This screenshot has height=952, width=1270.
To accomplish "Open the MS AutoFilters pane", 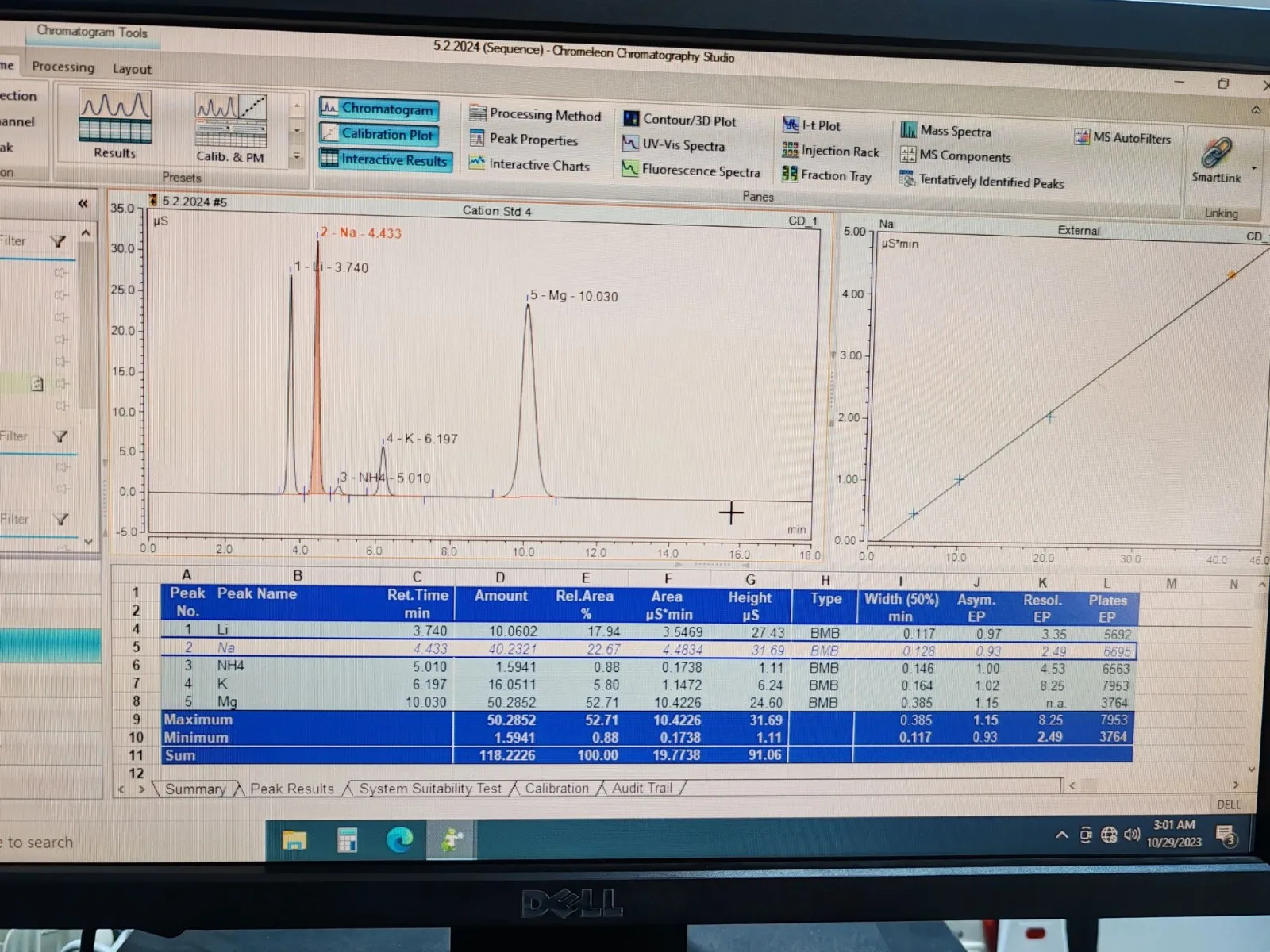I will pos(1123,138).
